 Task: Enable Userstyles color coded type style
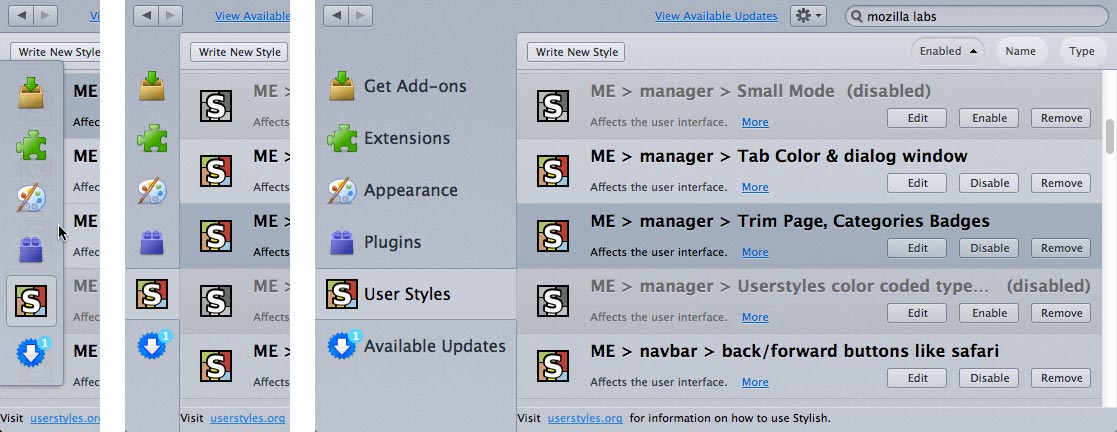point(989,313)
